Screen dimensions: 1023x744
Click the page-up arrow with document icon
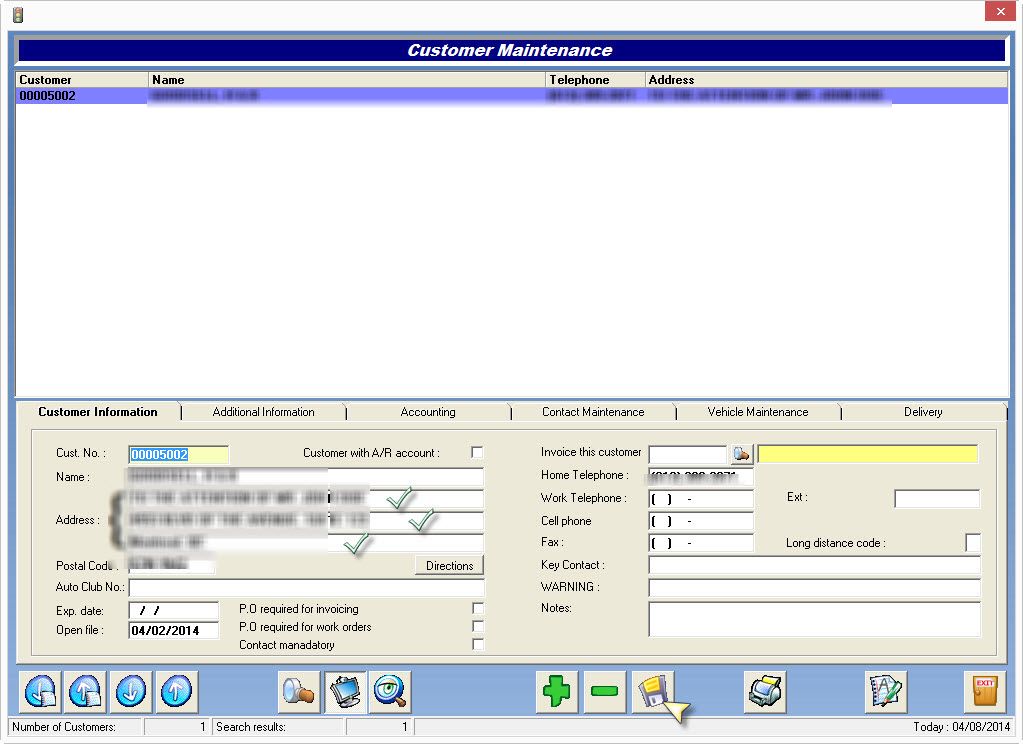[85, 691]
